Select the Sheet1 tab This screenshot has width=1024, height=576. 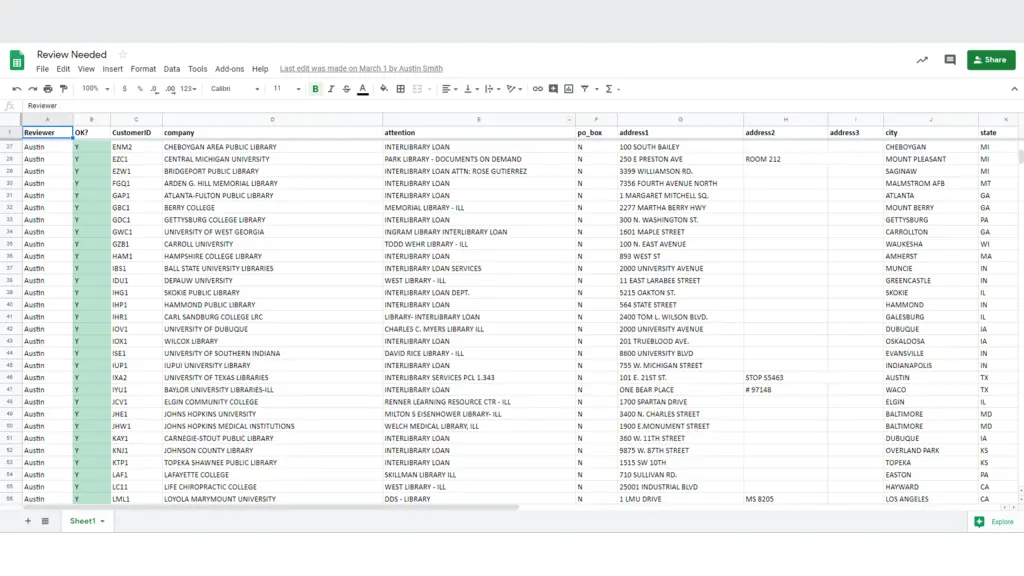(x=87, y=521)
